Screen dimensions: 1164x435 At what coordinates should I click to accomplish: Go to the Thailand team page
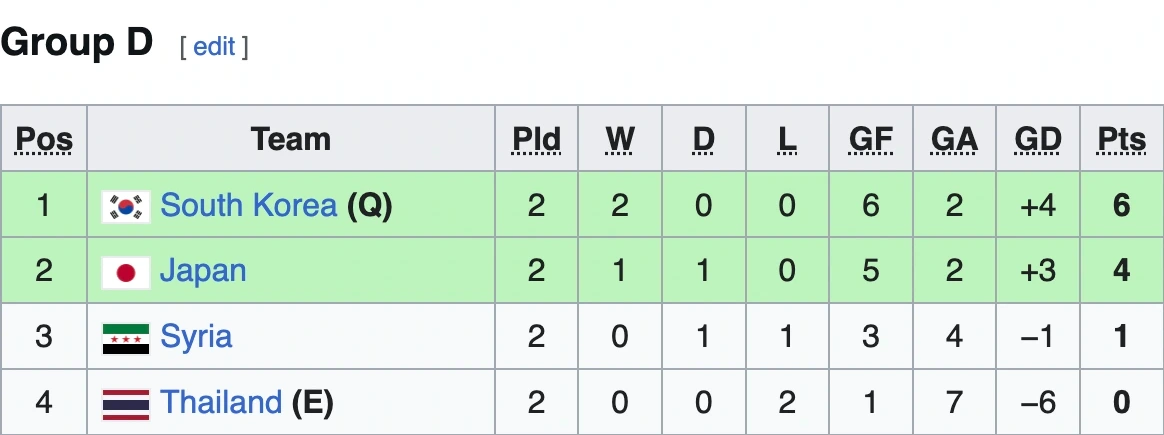click(x=221, y=403)
